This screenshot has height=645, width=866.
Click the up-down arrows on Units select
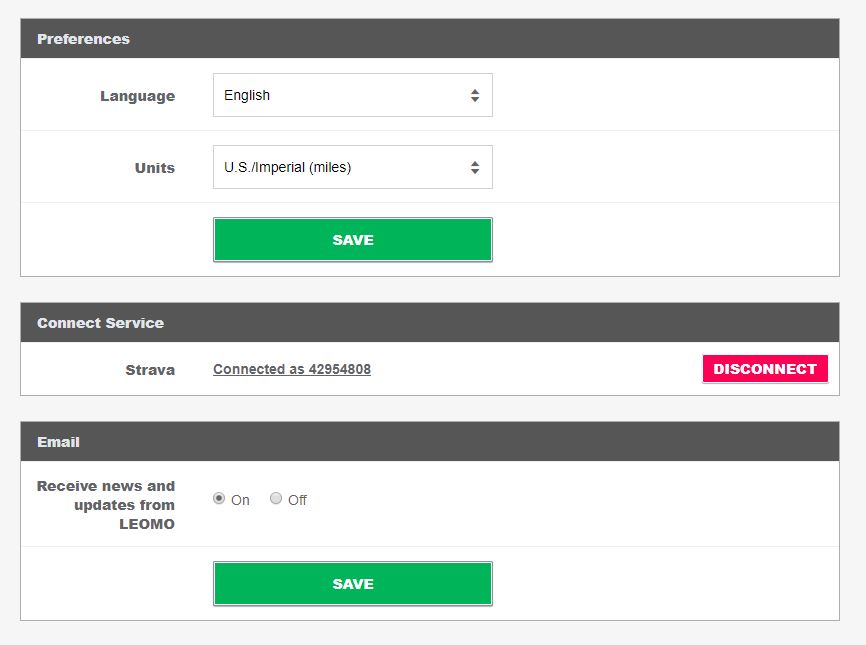point(475,168)
